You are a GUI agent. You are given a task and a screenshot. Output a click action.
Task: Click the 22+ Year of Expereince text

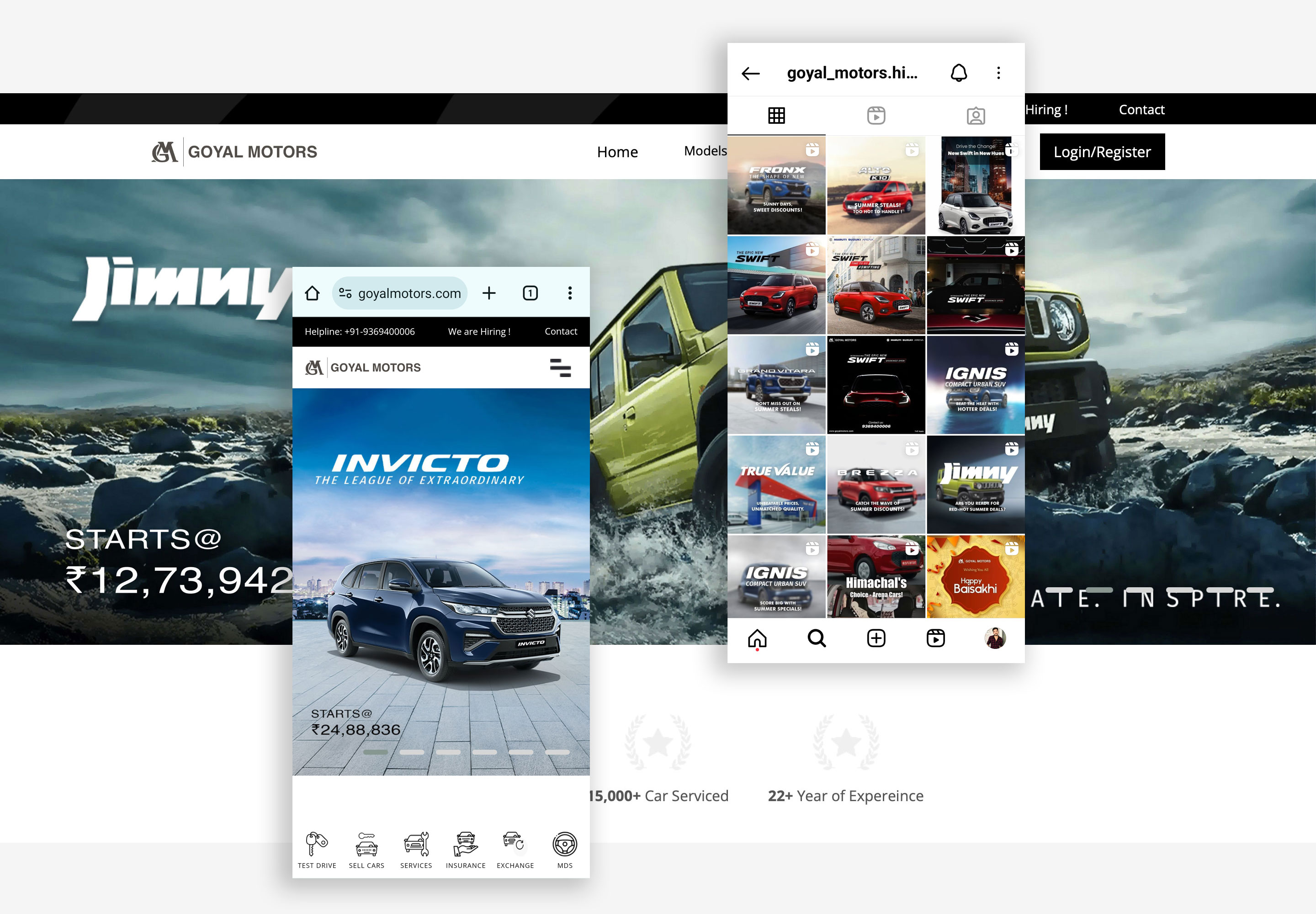click(x=846, y=796)
